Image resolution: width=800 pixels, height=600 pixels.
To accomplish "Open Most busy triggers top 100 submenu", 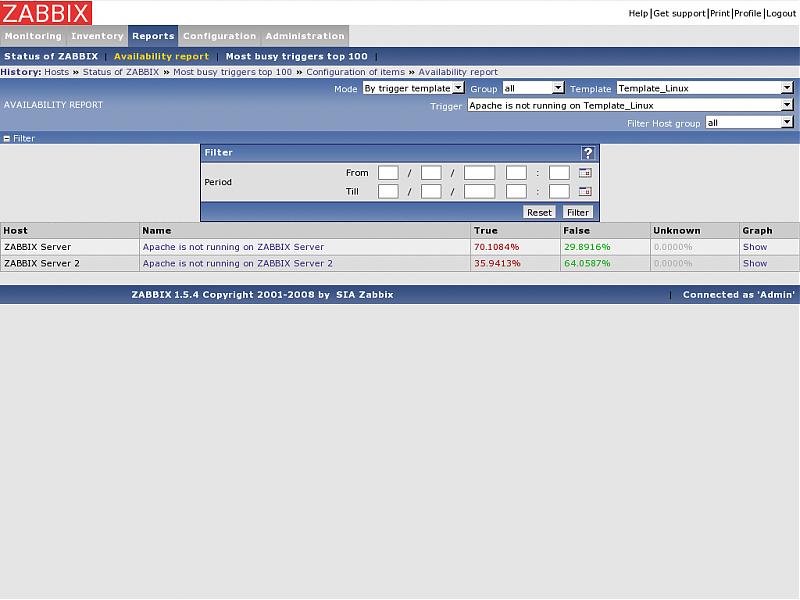I will coord(296,57).
